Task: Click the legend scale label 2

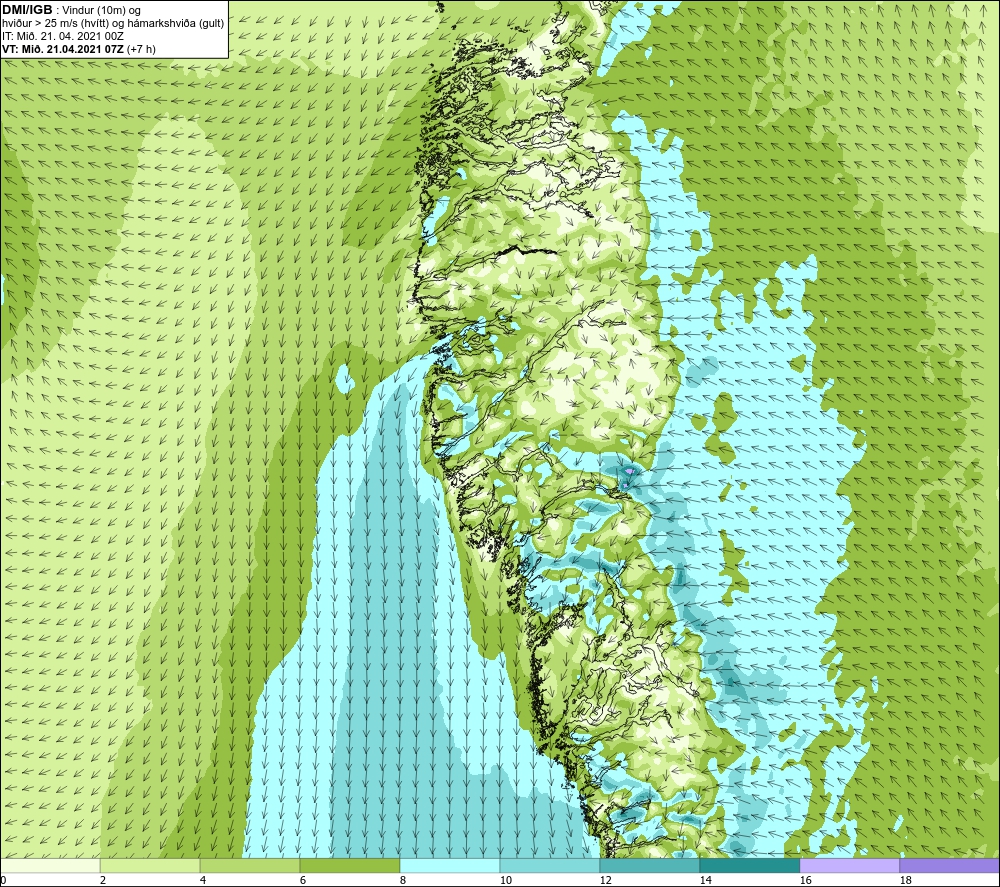Action: pos(103,881)
